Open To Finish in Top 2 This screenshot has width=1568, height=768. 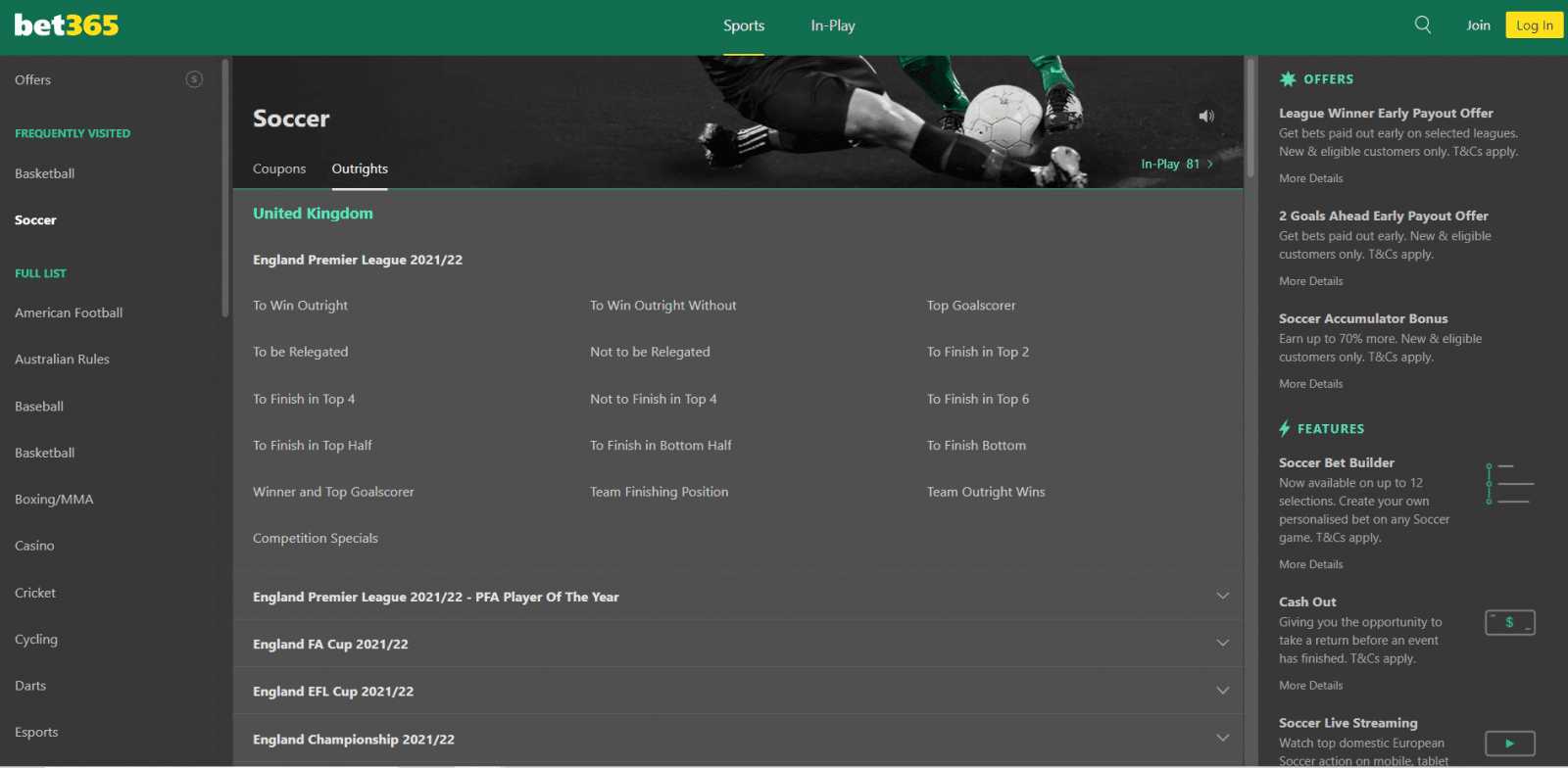click(978, 352)
